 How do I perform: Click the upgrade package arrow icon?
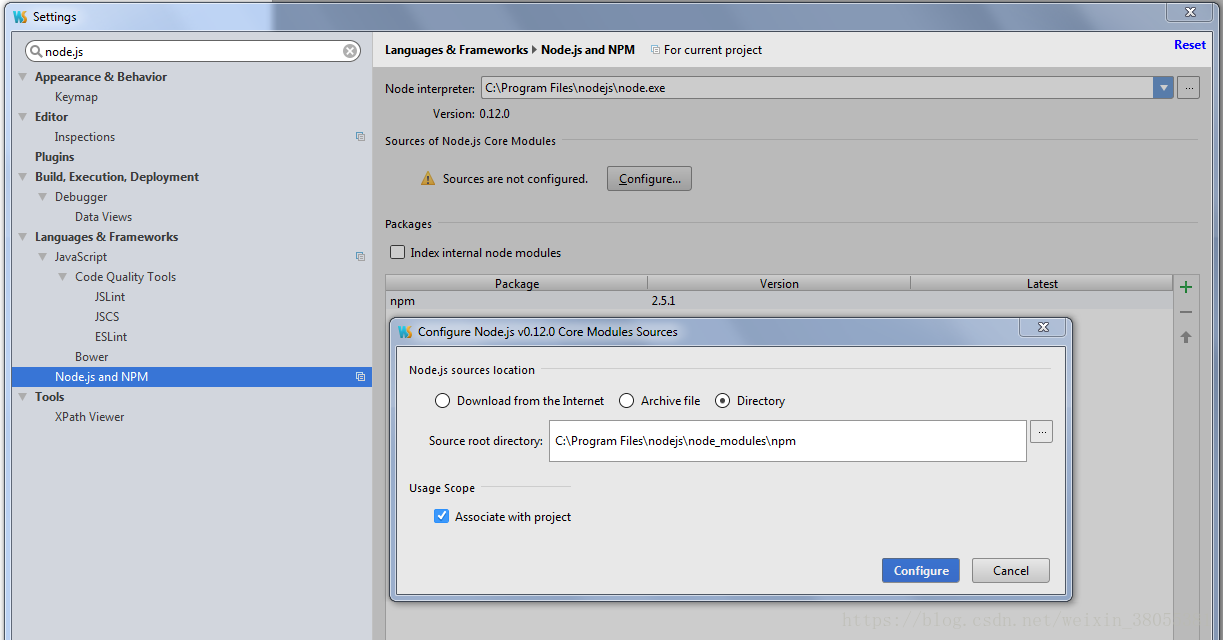point(1186,337)
